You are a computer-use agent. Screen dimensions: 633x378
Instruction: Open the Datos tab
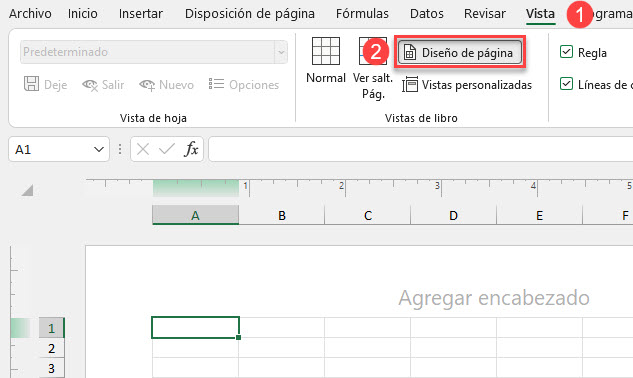427,14
